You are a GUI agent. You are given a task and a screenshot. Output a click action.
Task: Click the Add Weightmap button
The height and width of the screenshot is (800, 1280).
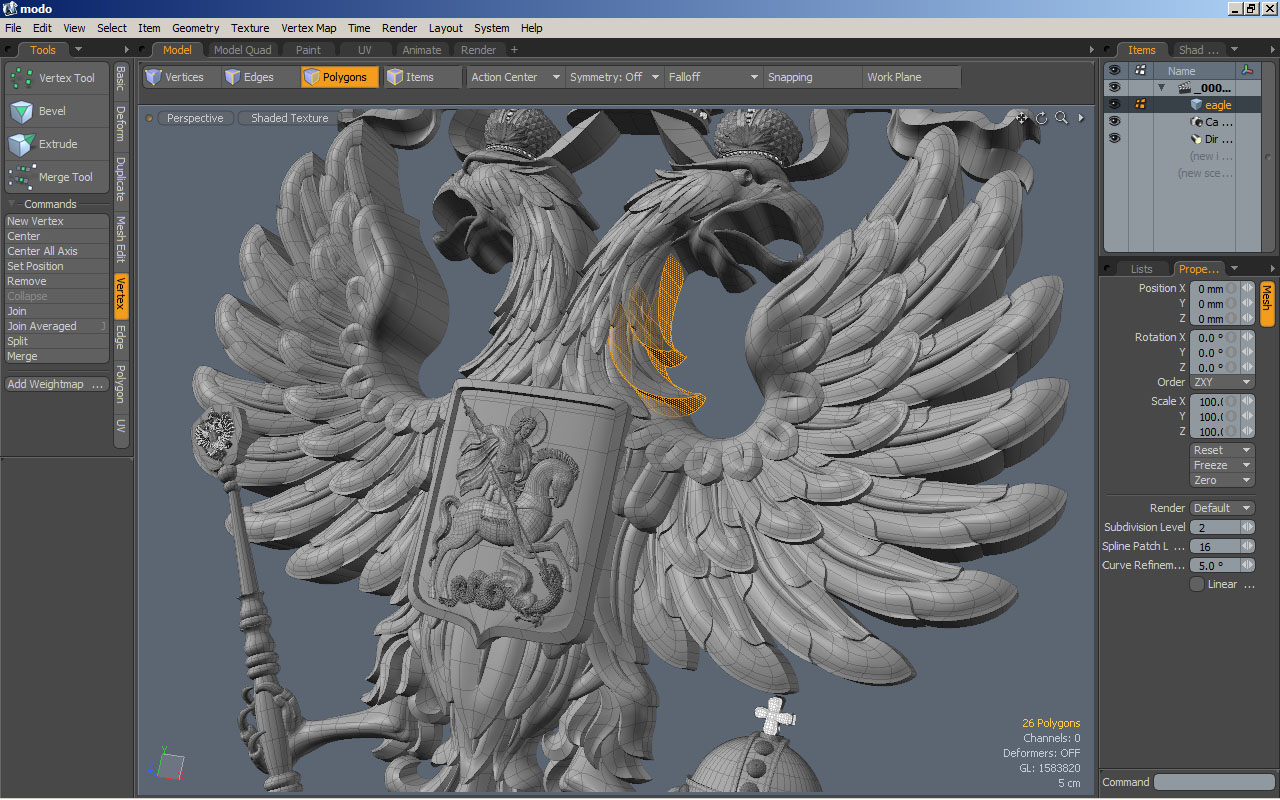(56, 384)
